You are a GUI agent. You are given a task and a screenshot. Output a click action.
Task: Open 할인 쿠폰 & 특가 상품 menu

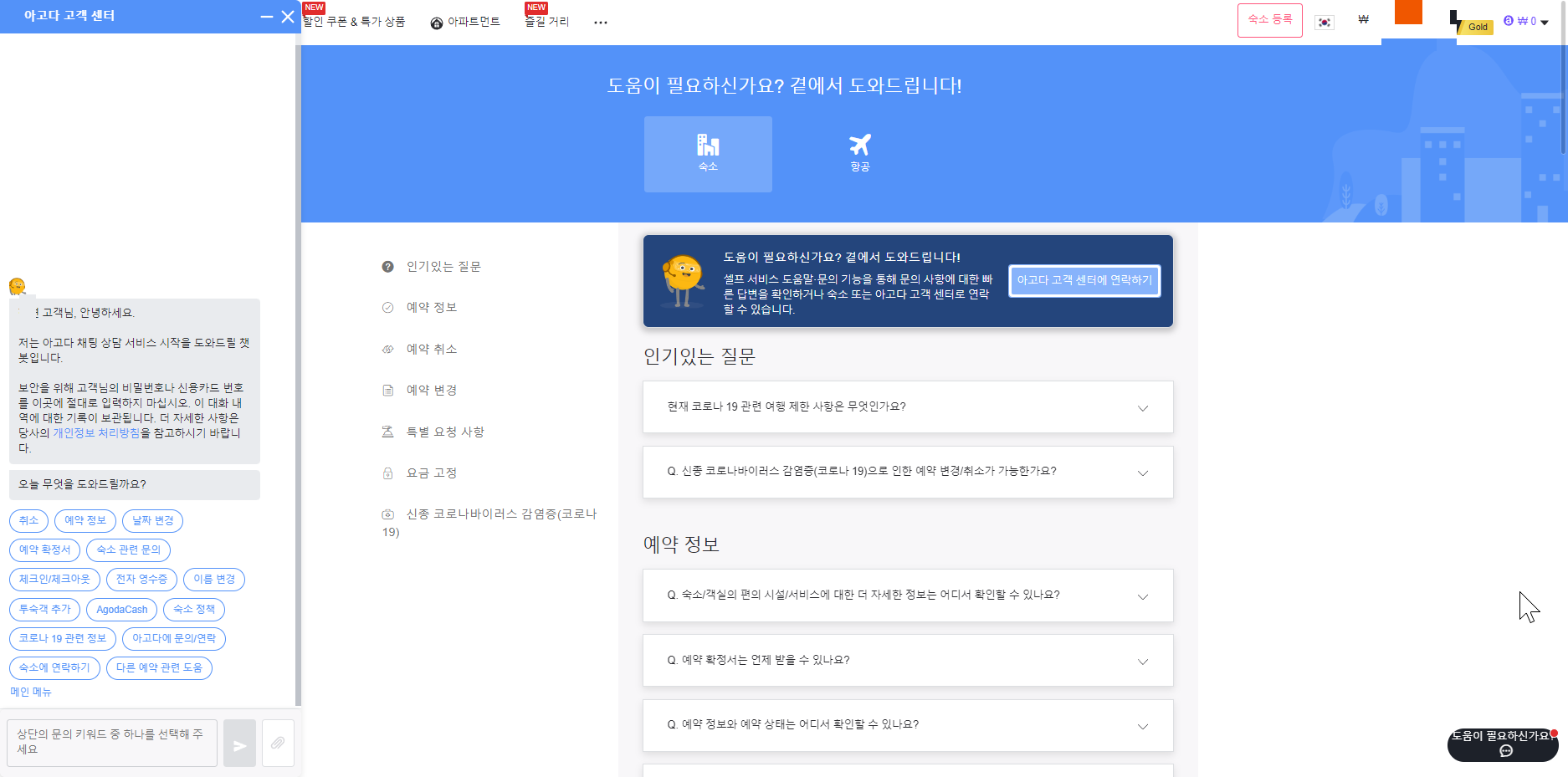(x=354, y=22)
